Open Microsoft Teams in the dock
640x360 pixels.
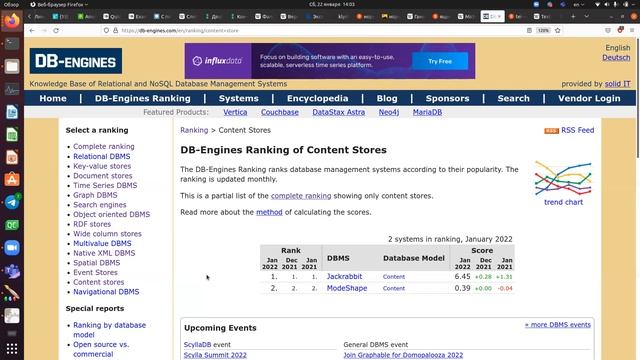pyautogui.click(x=12, y=271)
